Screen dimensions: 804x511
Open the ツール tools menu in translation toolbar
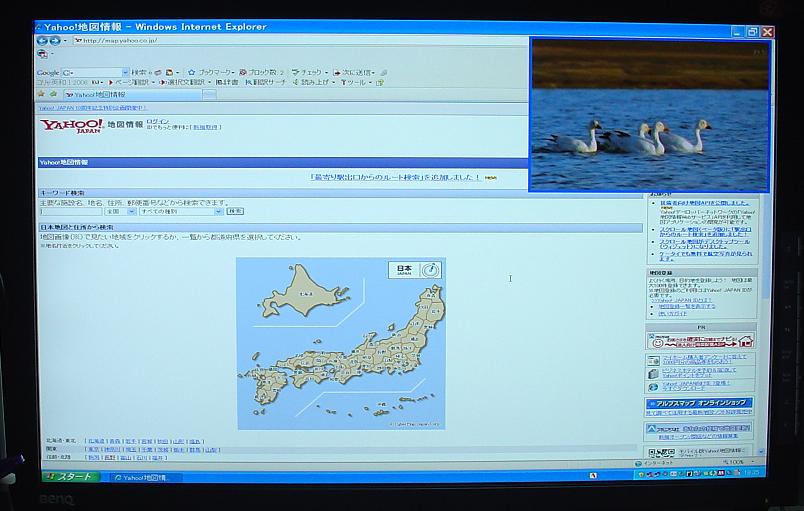point(356,82)
